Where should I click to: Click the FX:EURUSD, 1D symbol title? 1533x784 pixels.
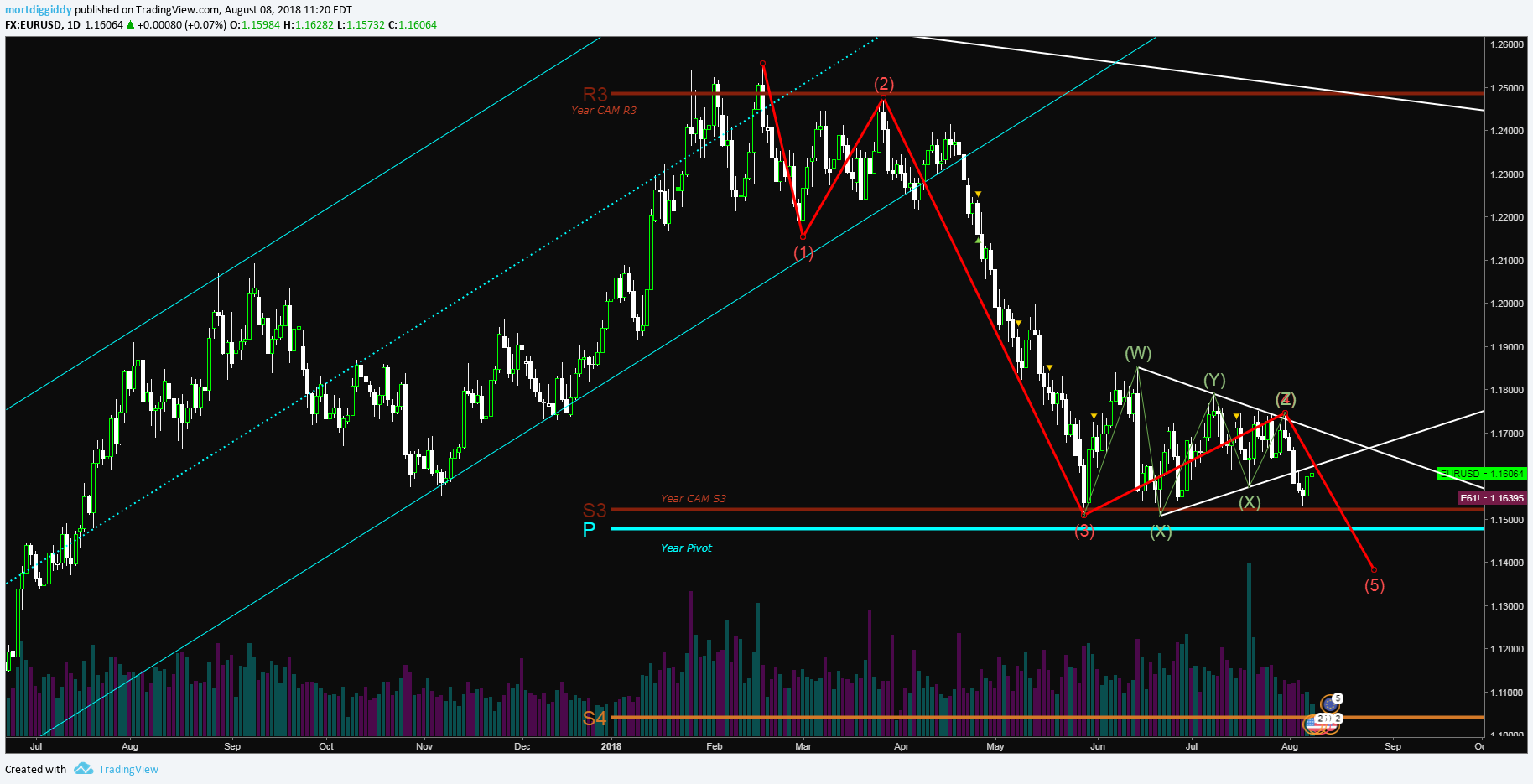(43, 25)
